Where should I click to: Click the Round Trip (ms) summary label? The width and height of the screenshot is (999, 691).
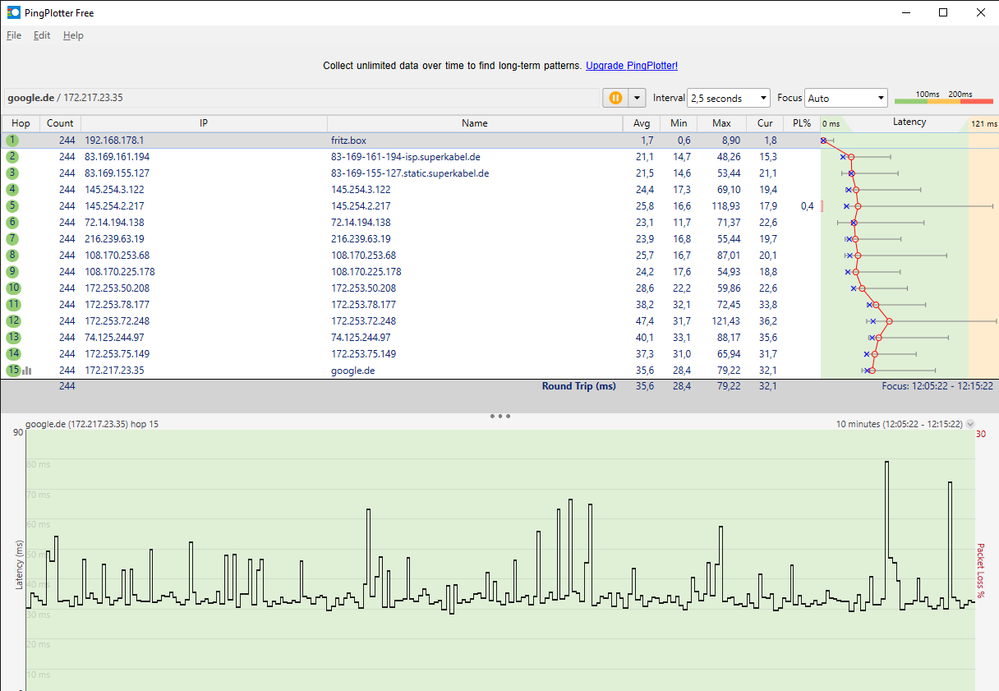579,386
